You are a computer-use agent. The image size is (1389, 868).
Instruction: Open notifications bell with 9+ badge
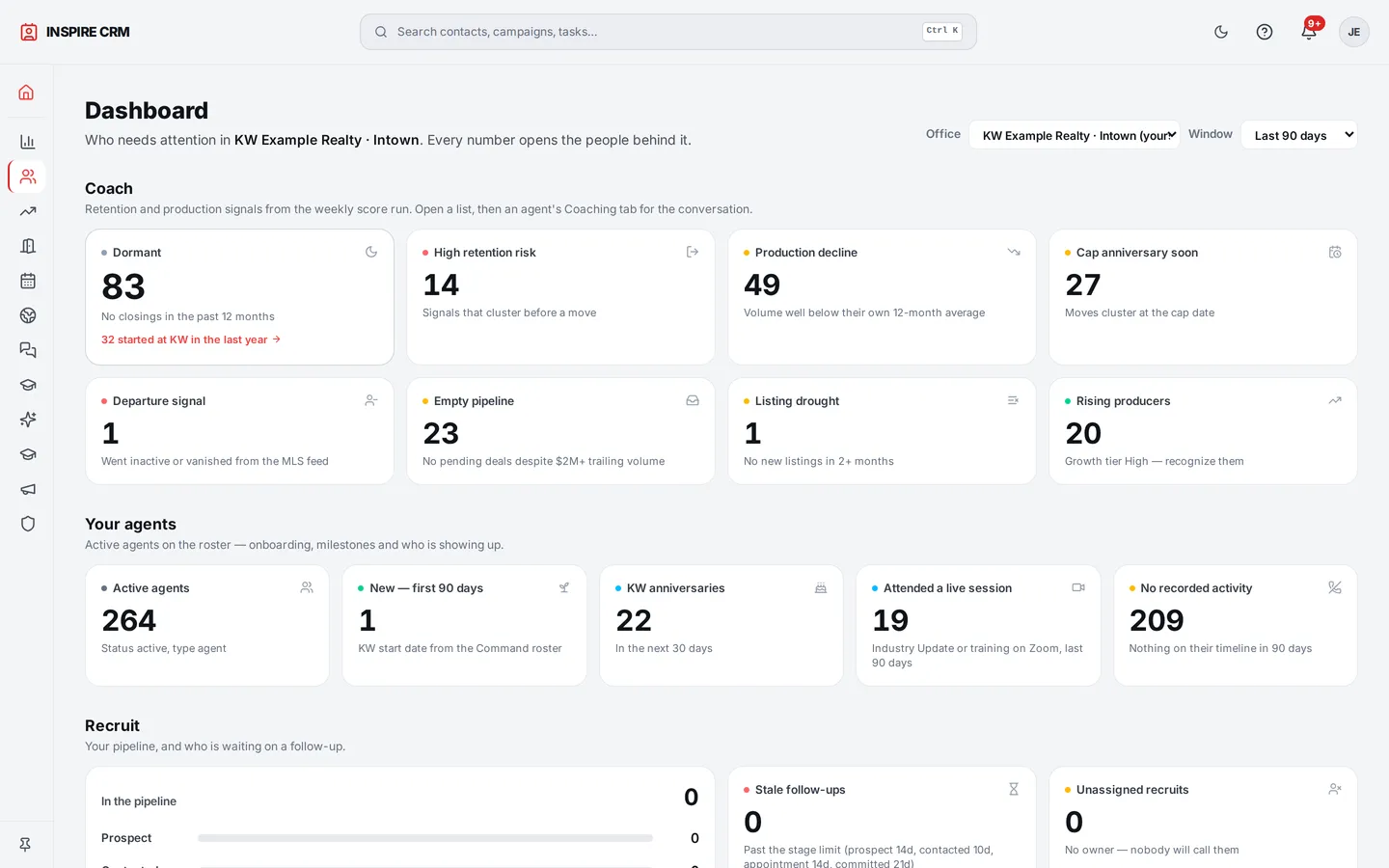(1309, 31)
